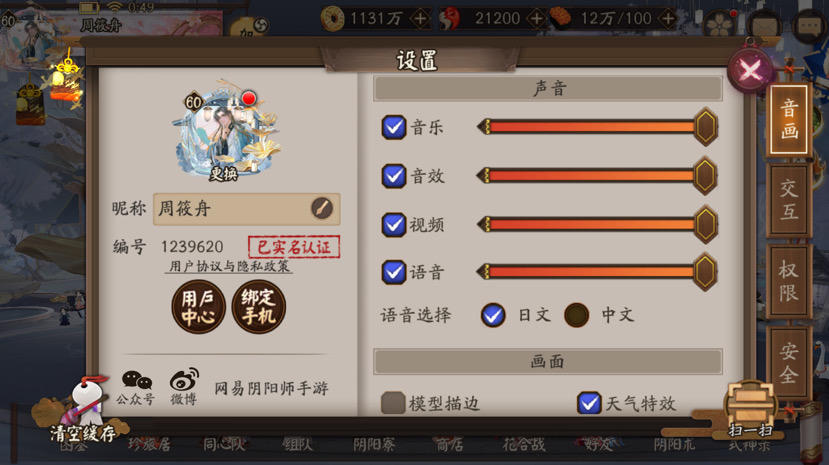Open the 安全 settings tab
This screenshot has height=465, width=829.
coord(789,362)
